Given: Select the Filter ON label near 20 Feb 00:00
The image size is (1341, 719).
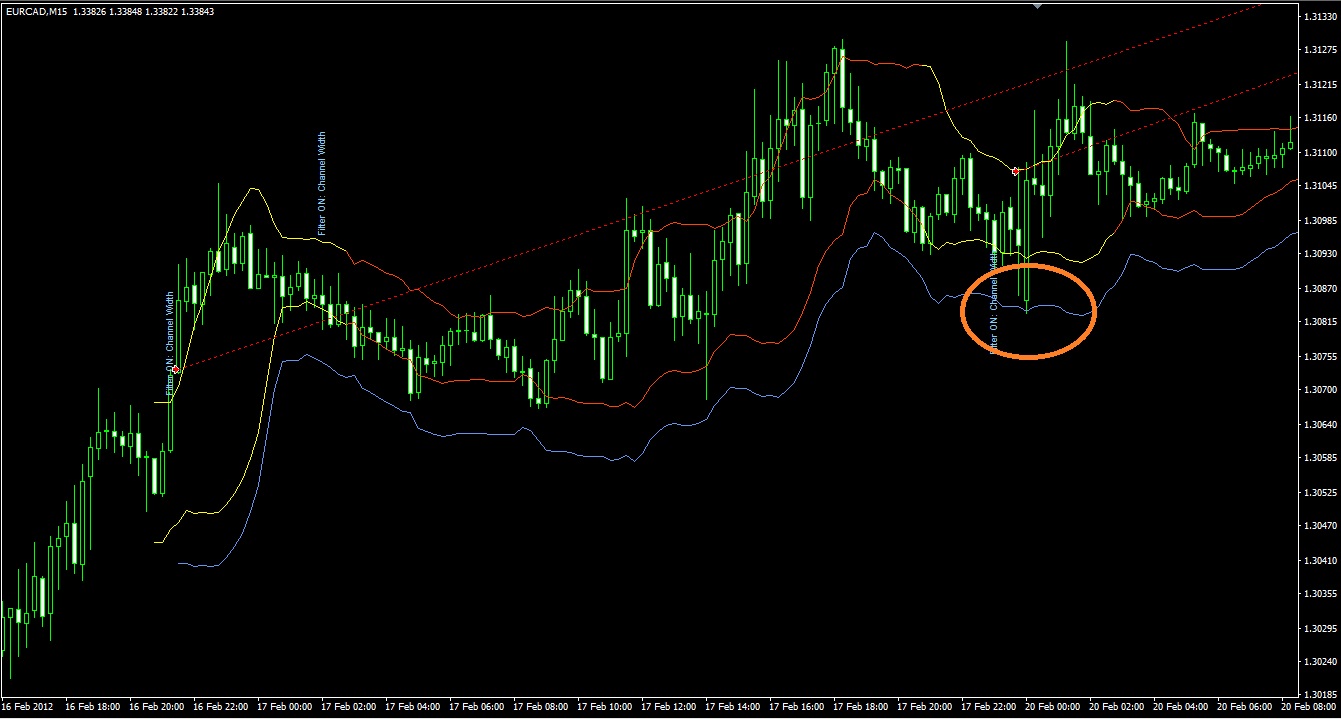Looking at the screenshot, I should pyautogui.click(x=994, y=301).
